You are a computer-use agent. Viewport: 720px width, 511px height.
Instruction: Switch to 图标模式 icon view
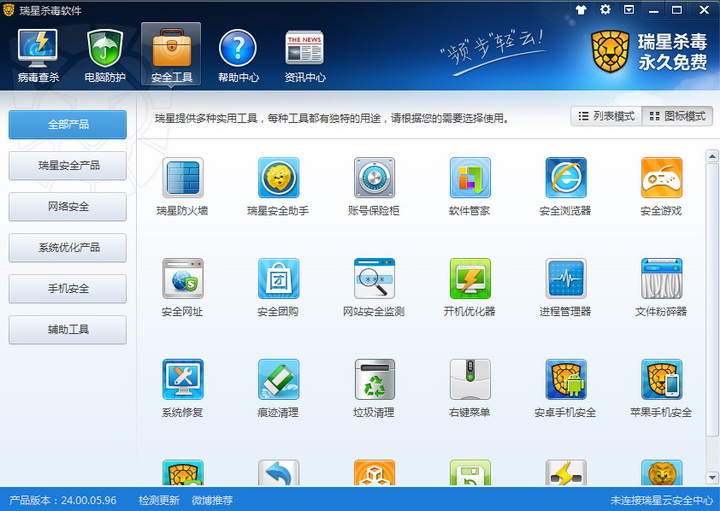[x=677, y=116]
